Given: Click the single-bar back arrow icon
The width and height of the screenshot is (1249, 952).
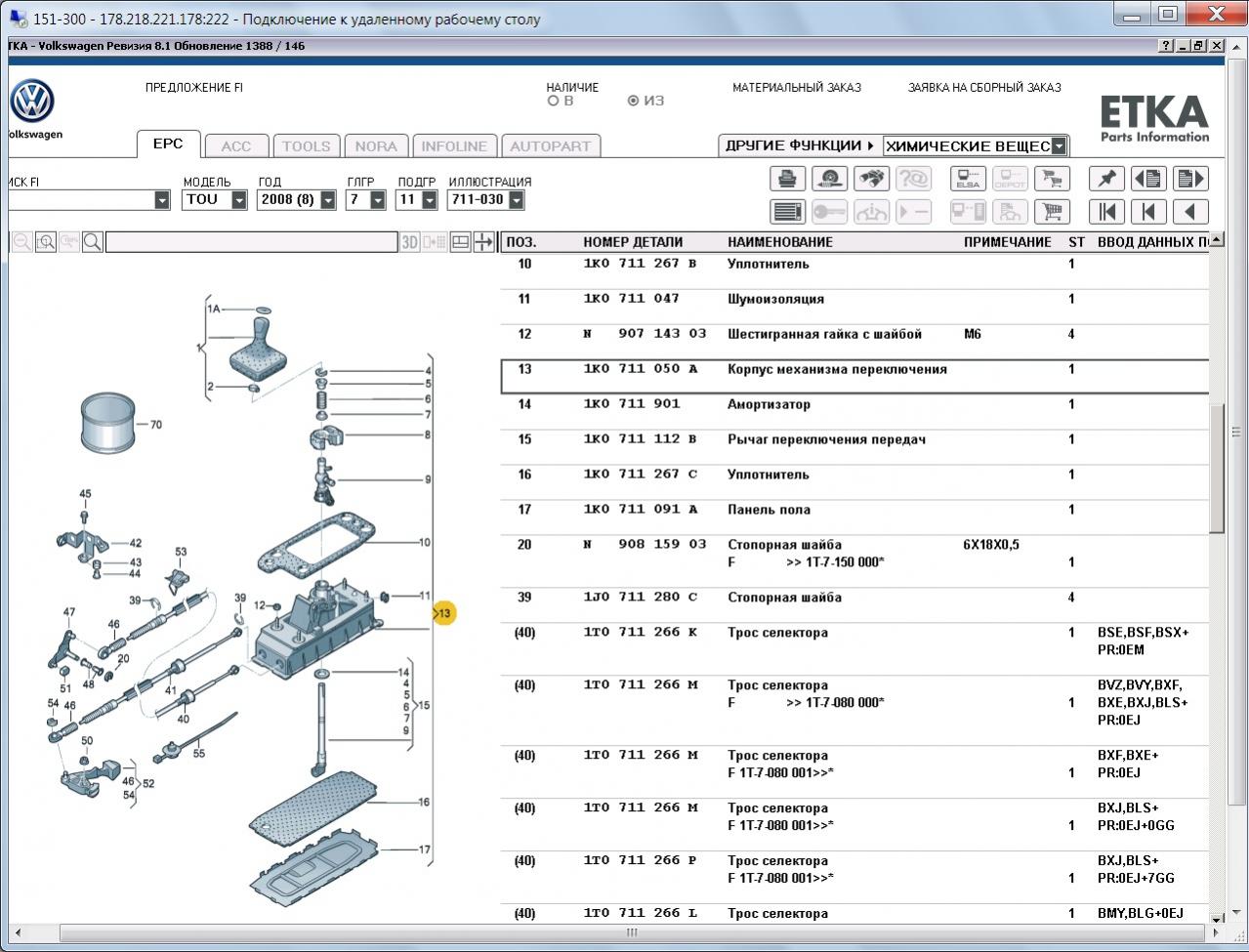Looking at the screenshot, I should pos(1148,212).
